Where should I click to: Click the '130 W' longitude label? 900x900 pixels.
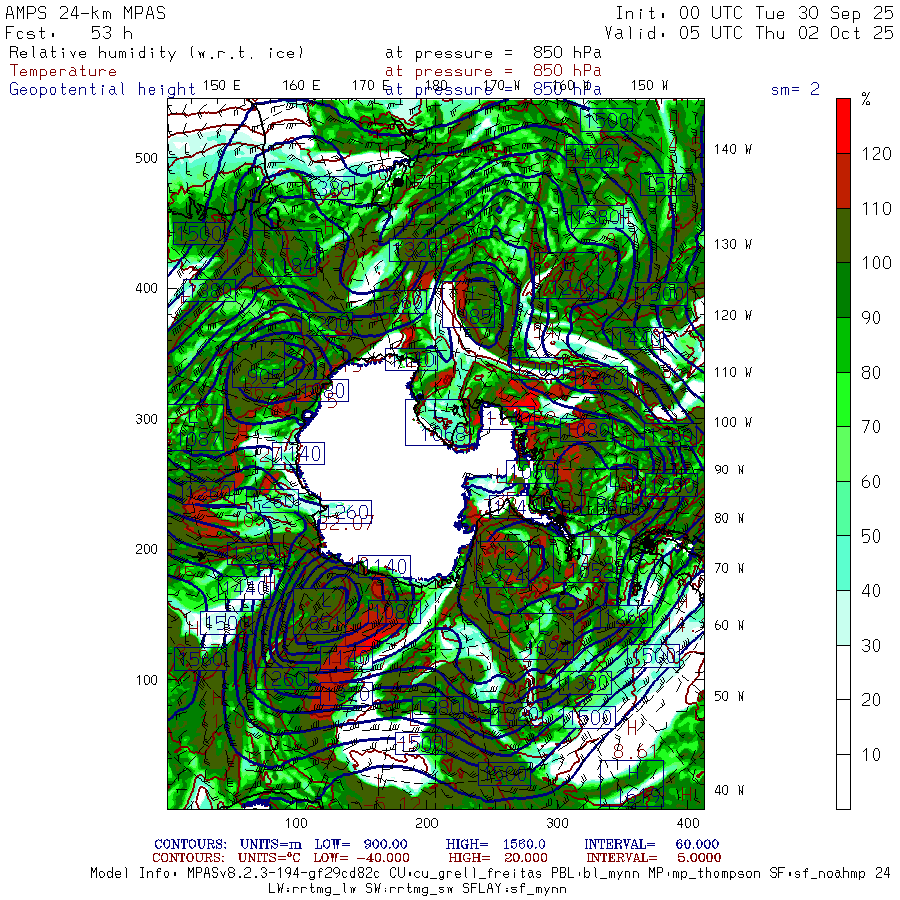(732, 244)
